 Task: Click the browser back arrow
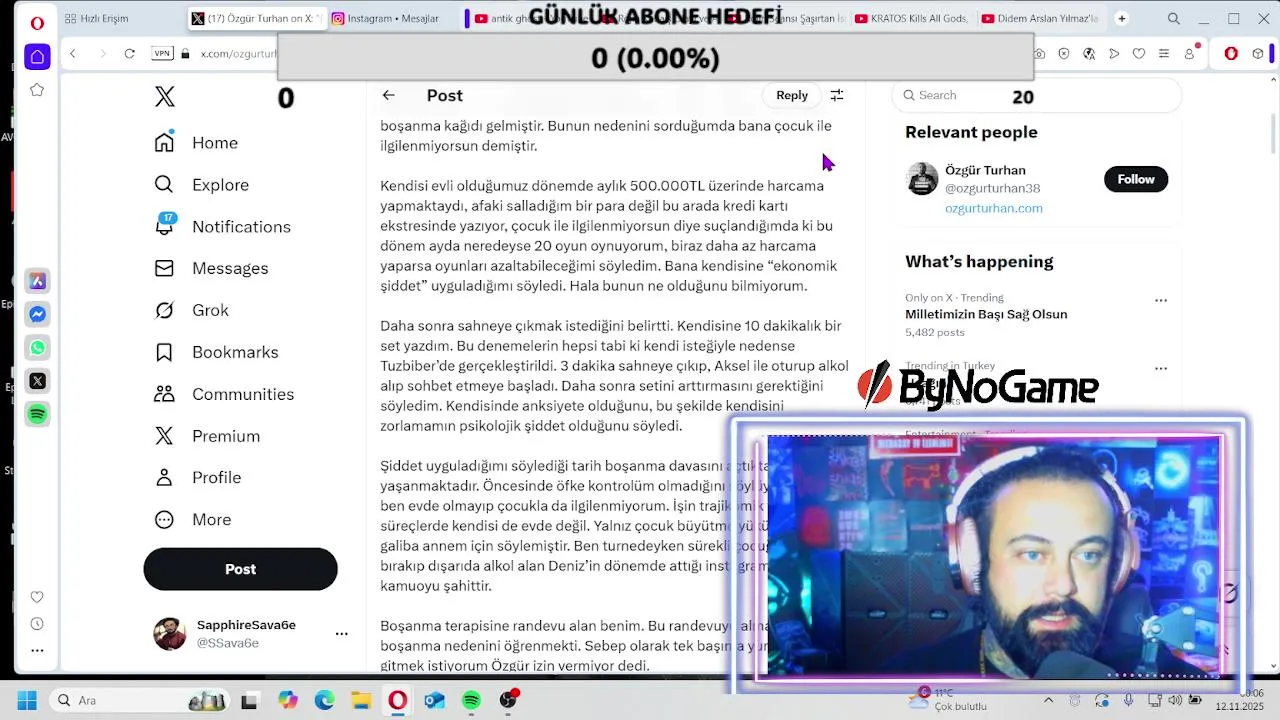point(72,53)
